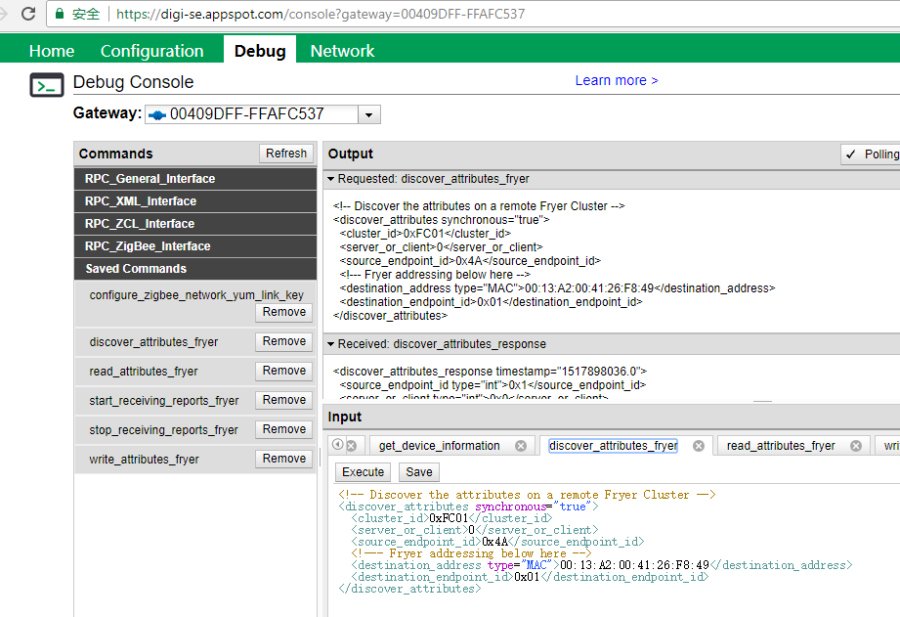The image size is (900, 617).
Task: Load start_receiving_reports_fryer saved command
Action: (164, 401)
